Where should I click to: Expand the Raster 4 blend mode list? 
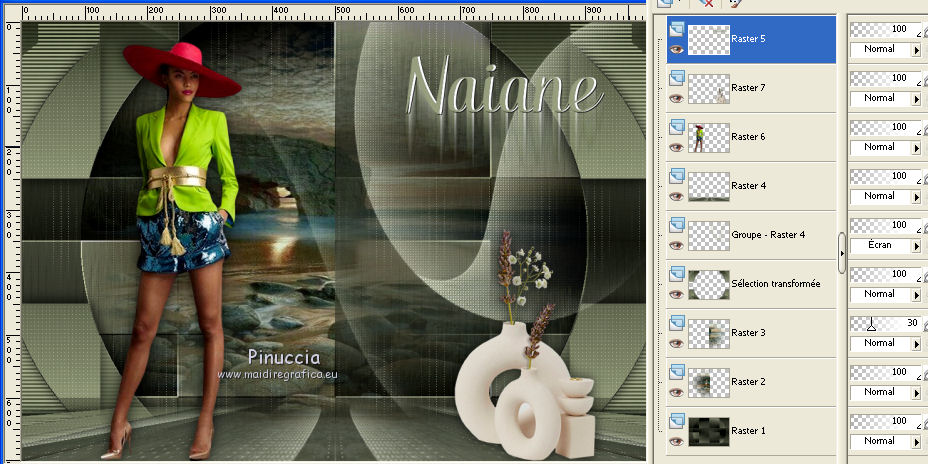click(916, 197)
